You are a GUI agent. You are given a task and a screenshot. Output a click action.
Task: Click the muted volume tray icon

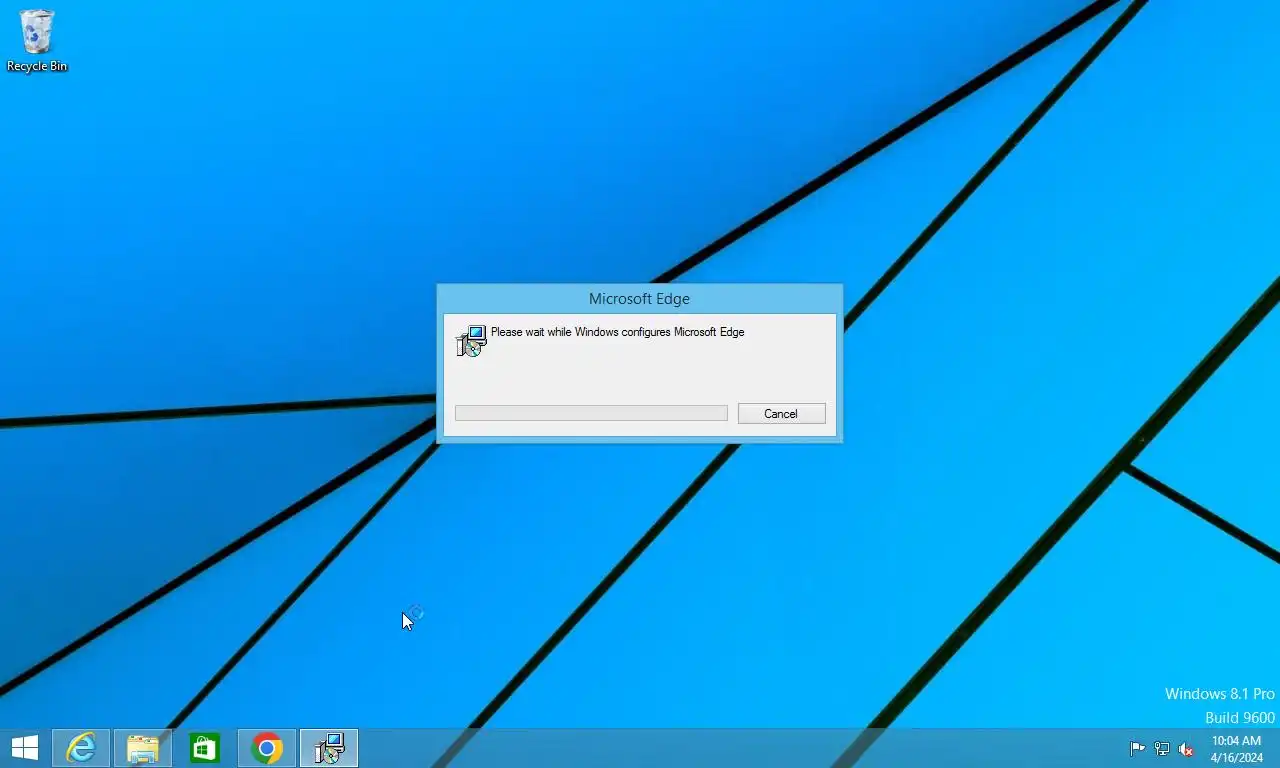[1186, 749]
